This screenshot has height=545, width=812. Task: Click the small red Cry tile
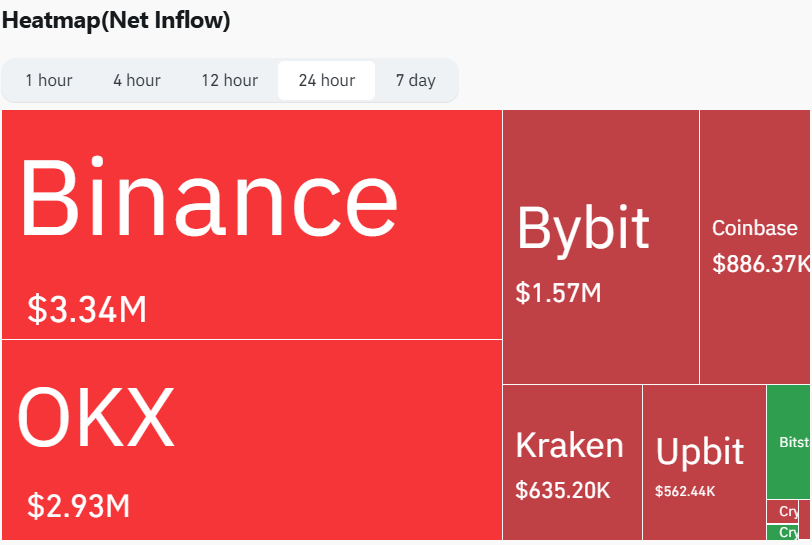782,511
